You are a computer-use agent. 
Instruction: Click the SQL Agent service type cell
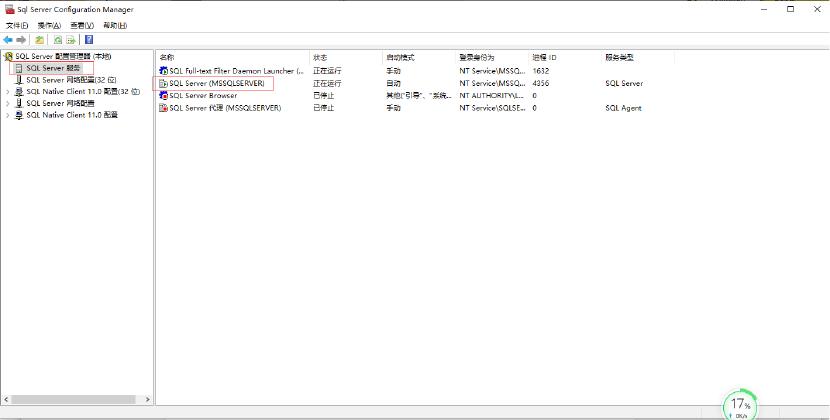(624, 108)
